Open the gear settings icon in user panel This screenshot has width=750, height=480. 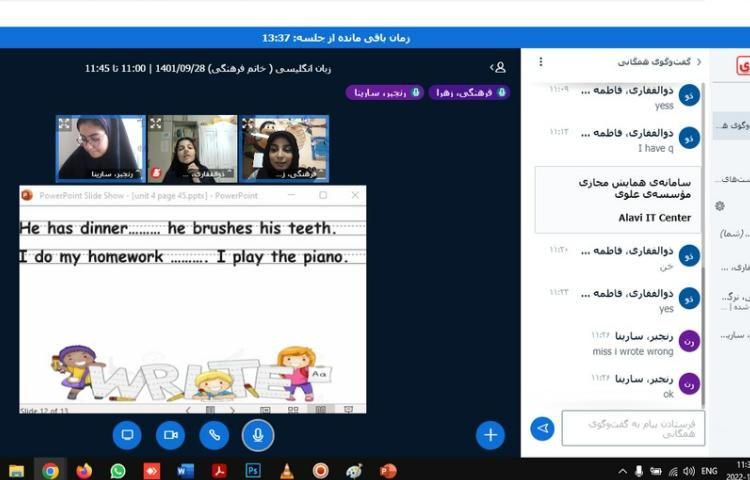pos(719,206)
